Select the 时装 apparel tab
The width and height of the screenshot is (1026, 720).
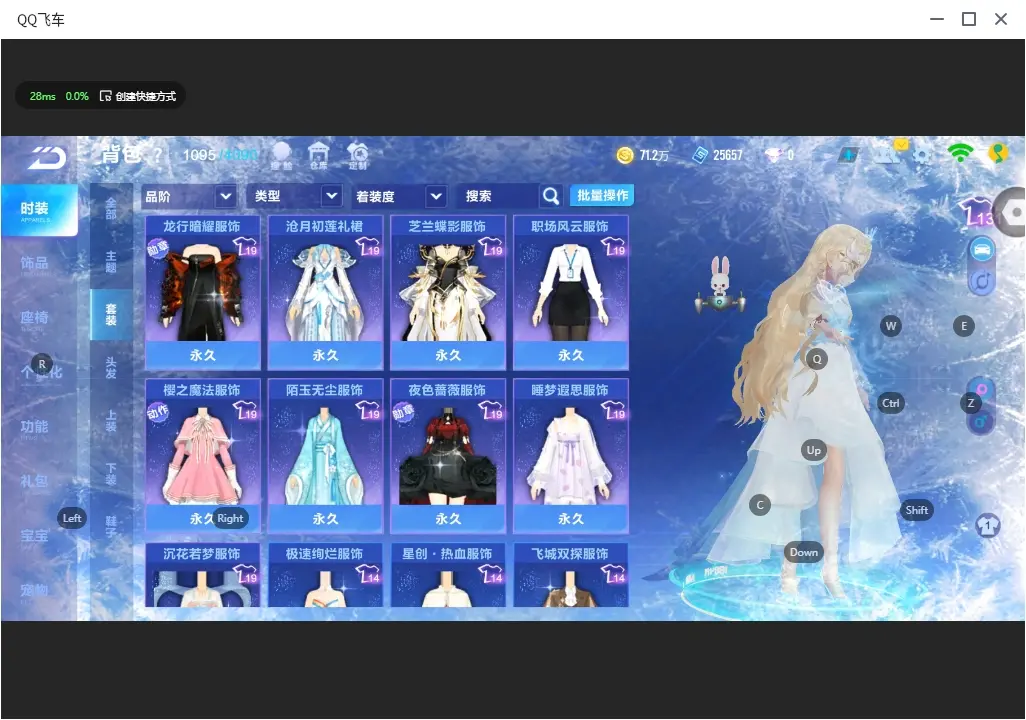tap(39, 209)
